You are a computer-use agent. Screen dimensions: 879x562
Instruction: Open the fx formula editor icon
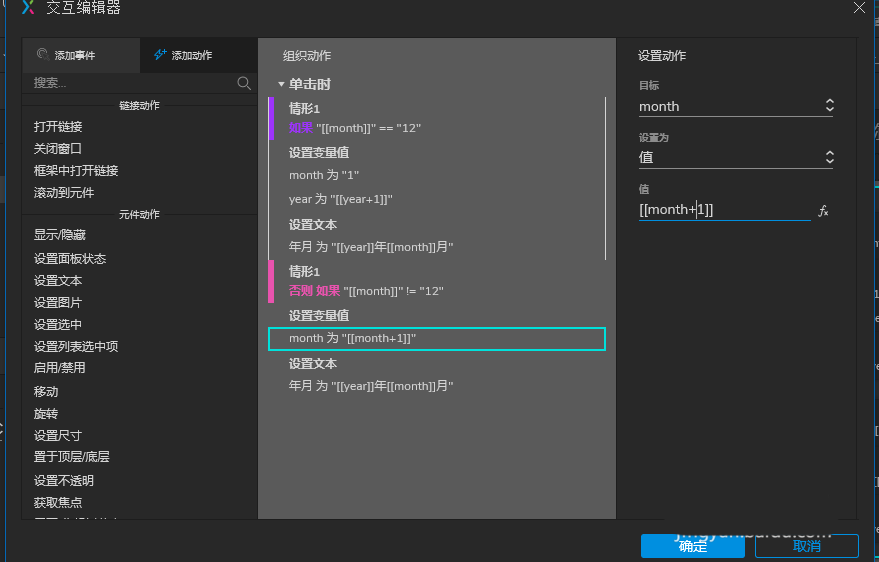pos(824,211)
